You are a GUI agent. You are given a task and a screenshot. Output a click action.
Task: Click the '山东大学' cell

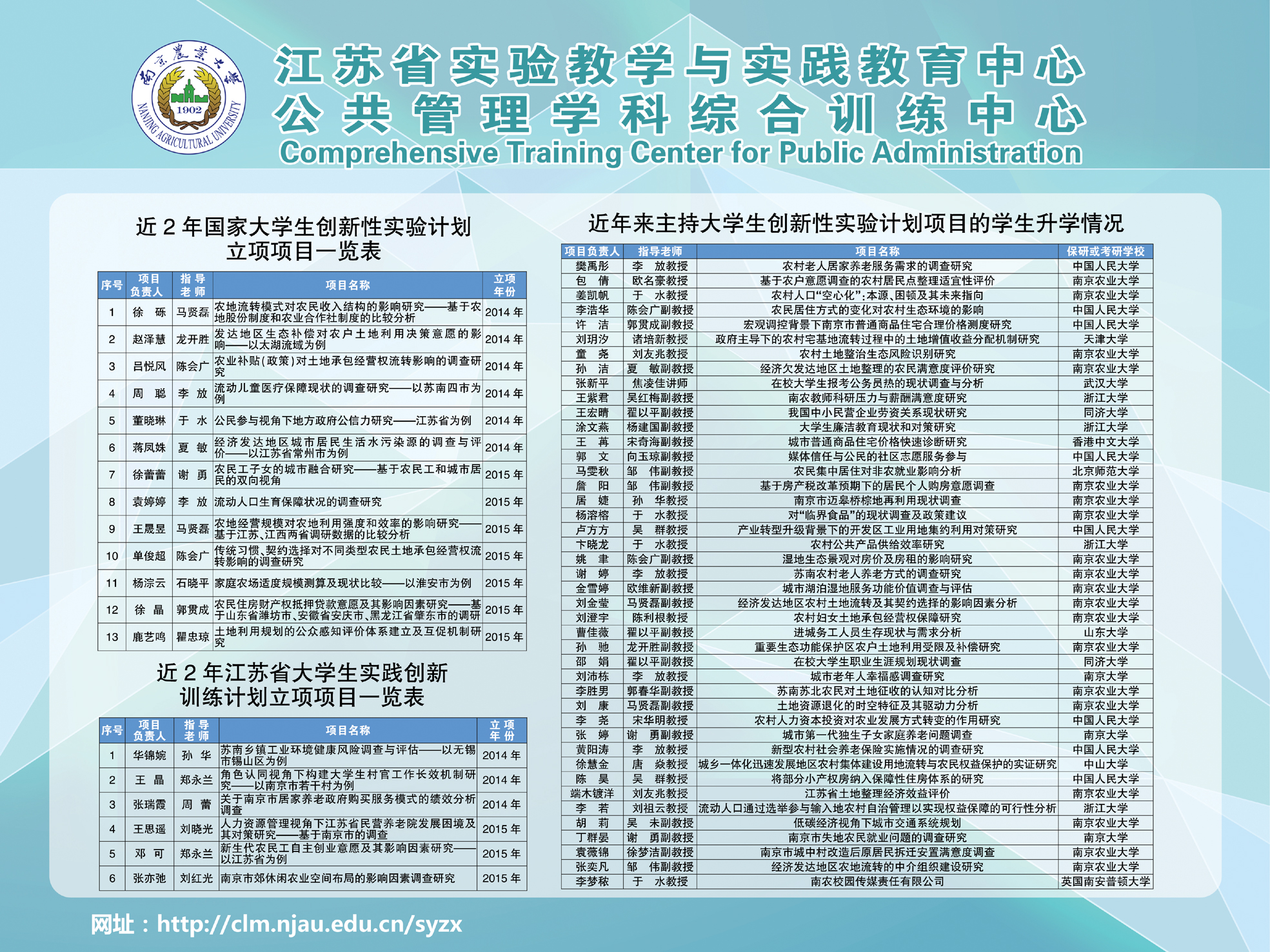pos(1106,632)
